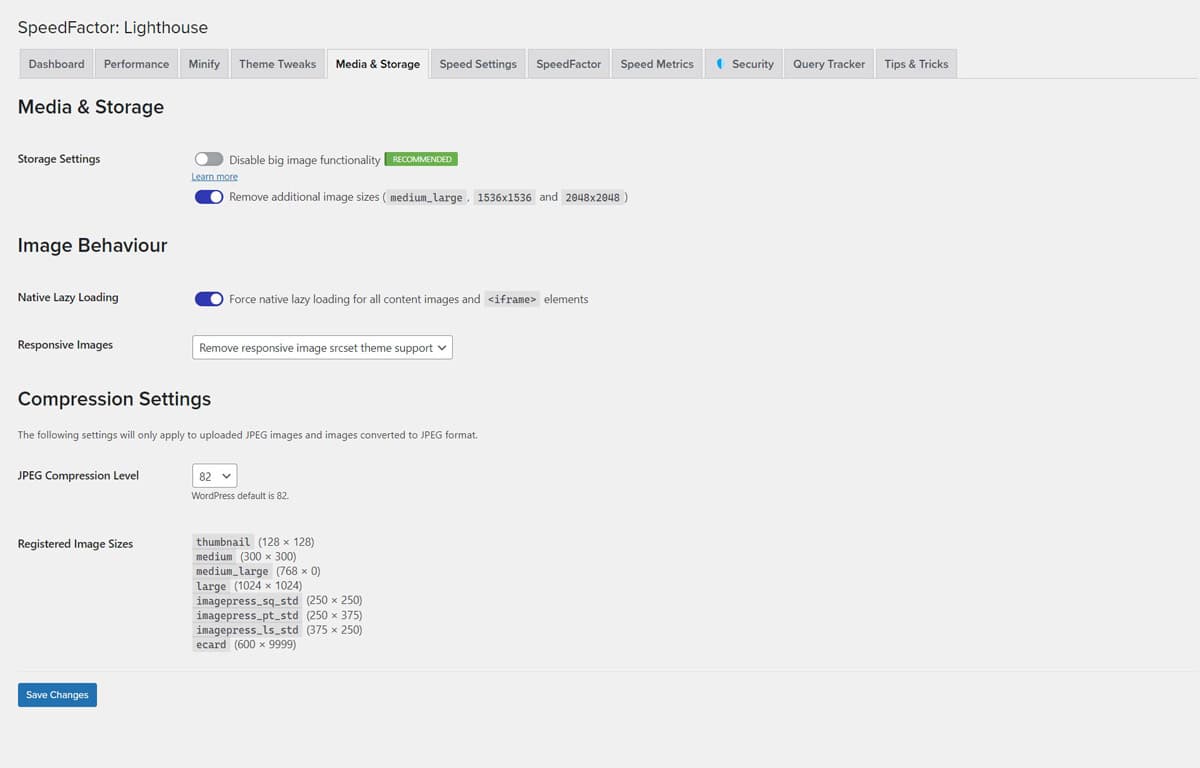Select the Theme Tweaks tab

pyautogui.click(x=277, y=63)
